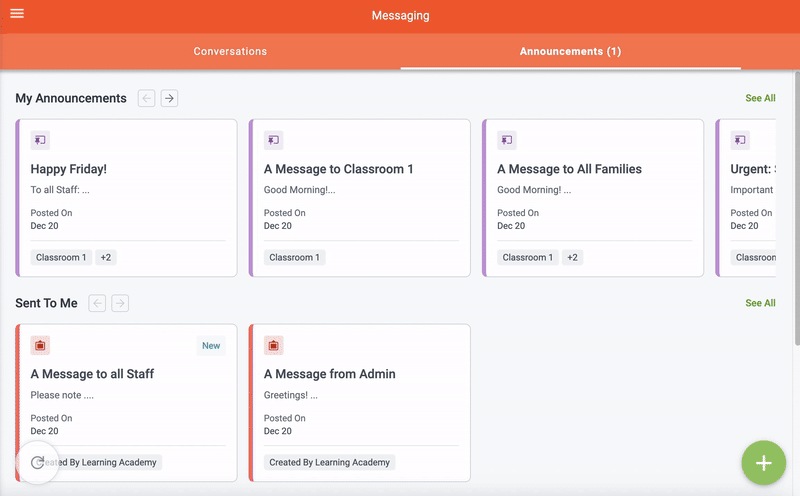
Task: Click See All for My Announcements
Action: 760,98
